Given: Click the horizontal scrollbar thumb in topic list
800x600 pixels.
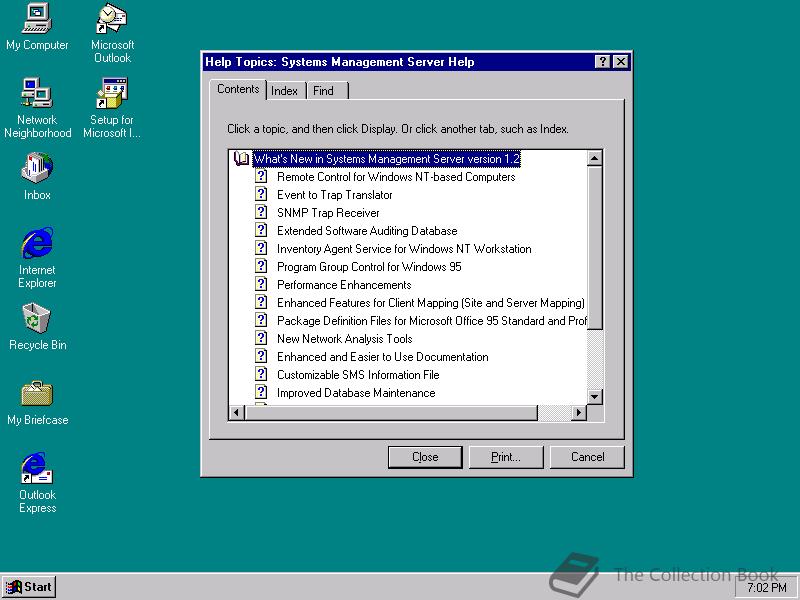Looking at the screenshot, I should [391, 412].
